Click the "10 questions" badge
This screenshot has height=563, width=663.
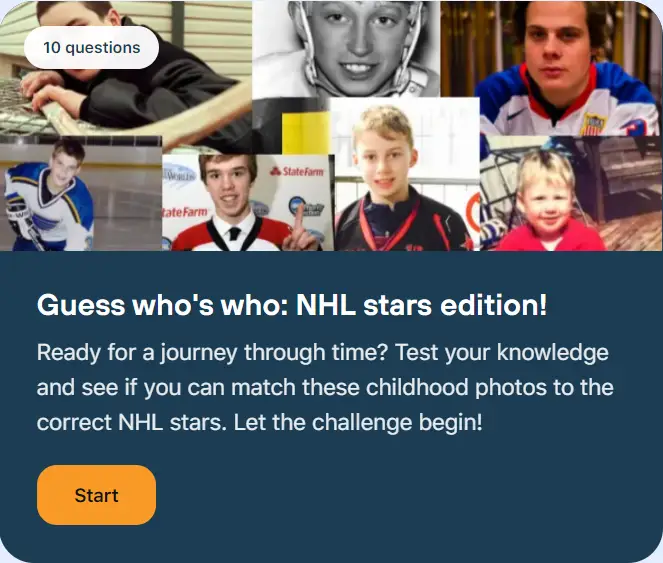91,47
